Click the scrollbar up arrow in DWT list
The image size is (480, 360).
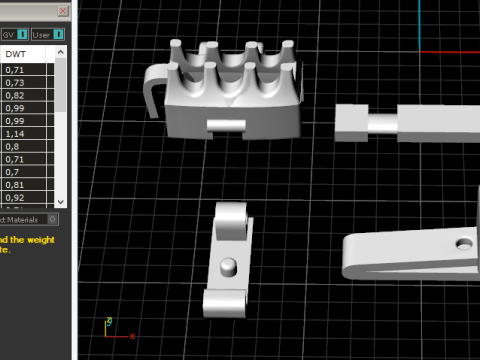click(x=61, y=52)
